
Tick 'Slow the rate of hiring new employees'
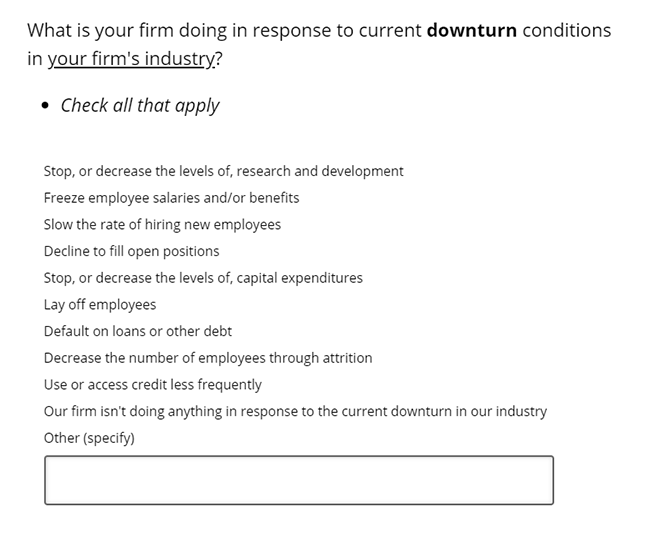tap(162, 225)
